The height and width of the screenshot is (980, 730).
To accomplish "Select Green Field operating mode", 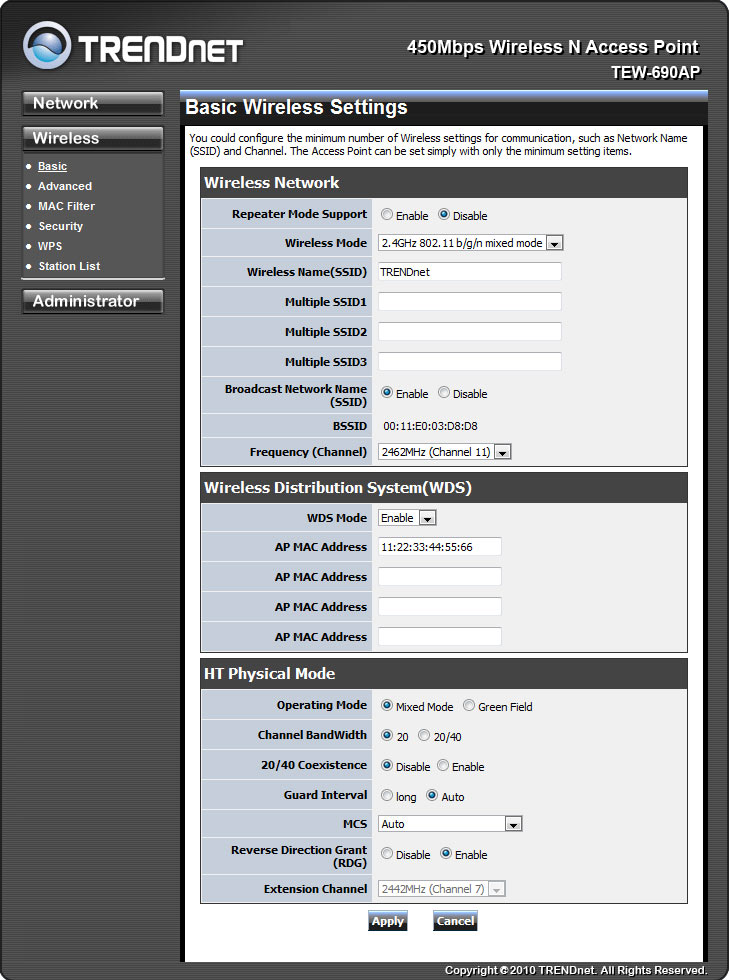I will [x=469, y=706].
